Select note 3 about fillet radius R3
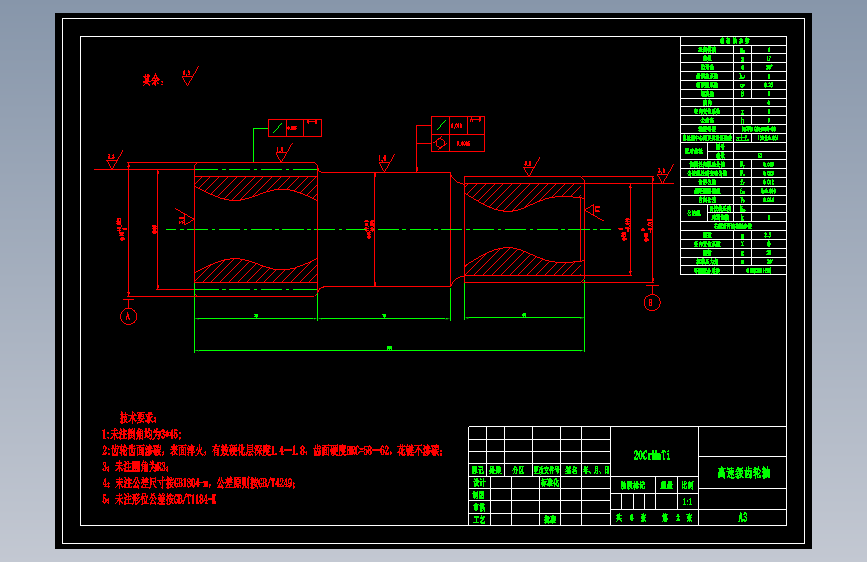The width and height of the screenshot is (867, 562). (135, 467)
